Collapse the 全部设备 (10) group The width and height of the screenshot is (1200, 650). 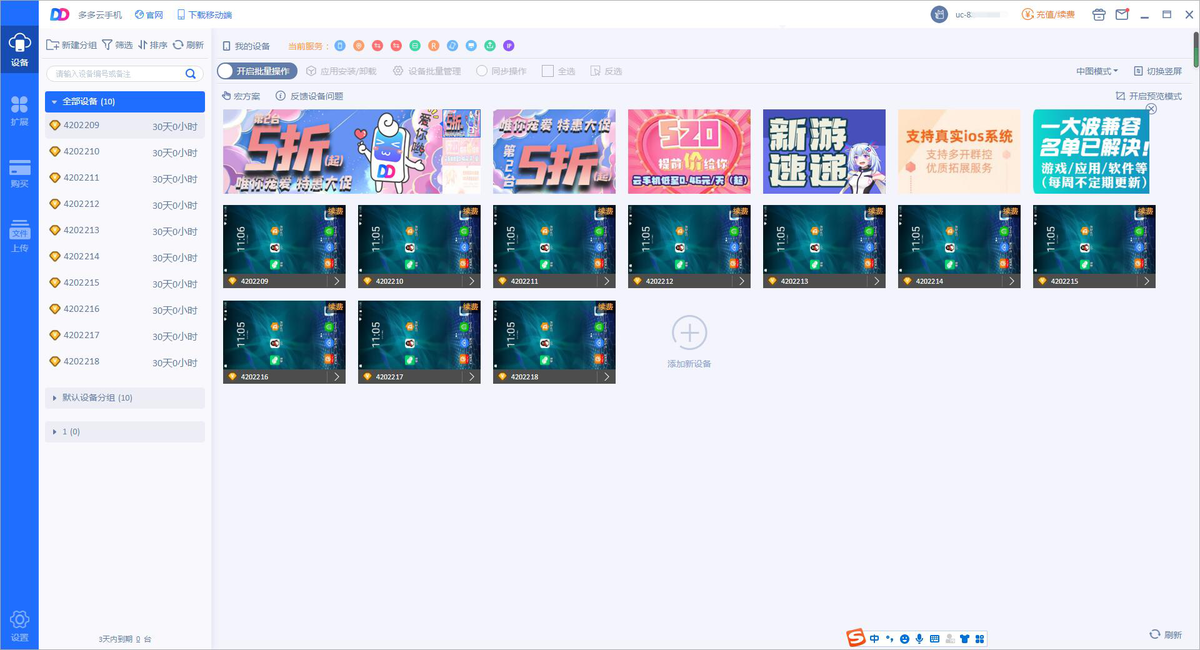point(125,102)
